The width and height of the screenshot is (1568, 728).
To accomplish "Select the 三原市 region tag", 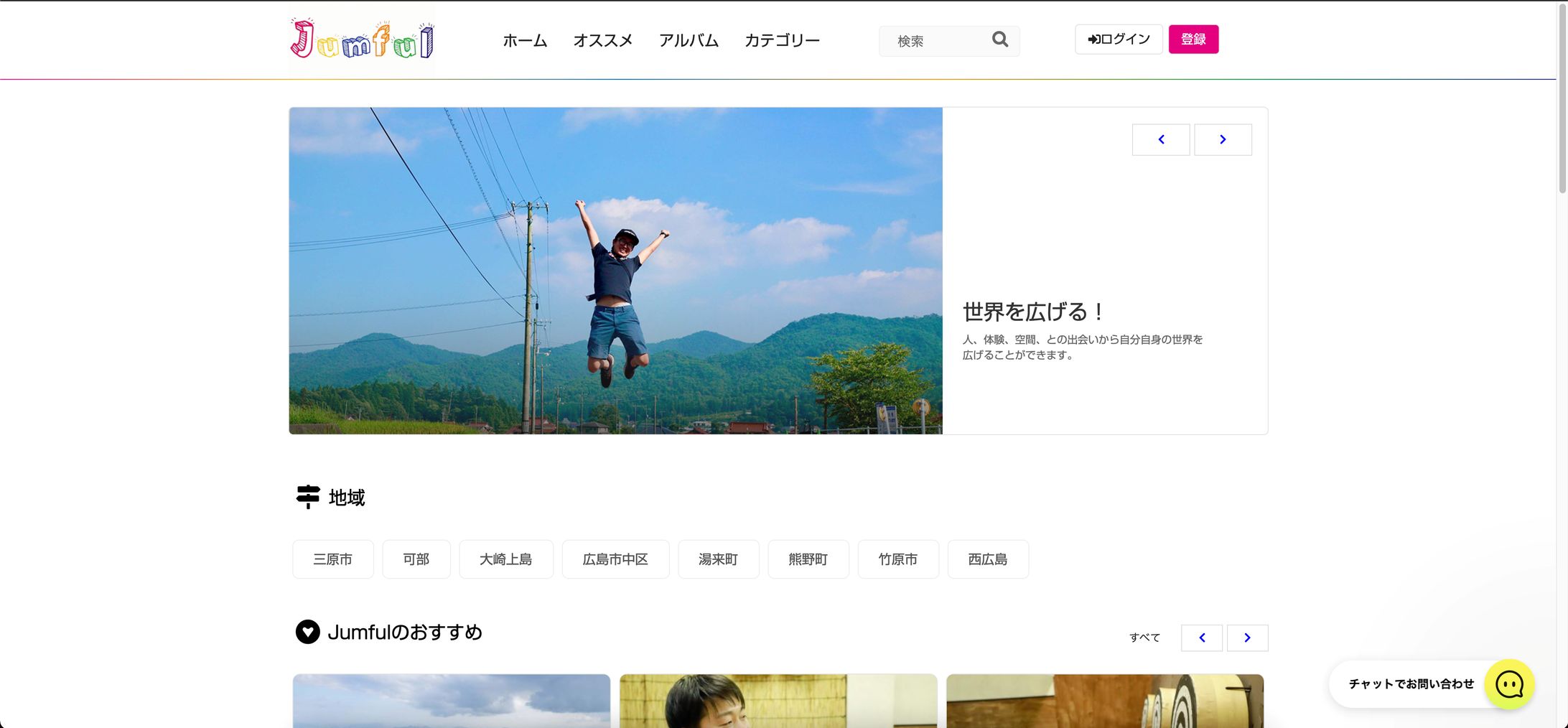I will 333,559.
